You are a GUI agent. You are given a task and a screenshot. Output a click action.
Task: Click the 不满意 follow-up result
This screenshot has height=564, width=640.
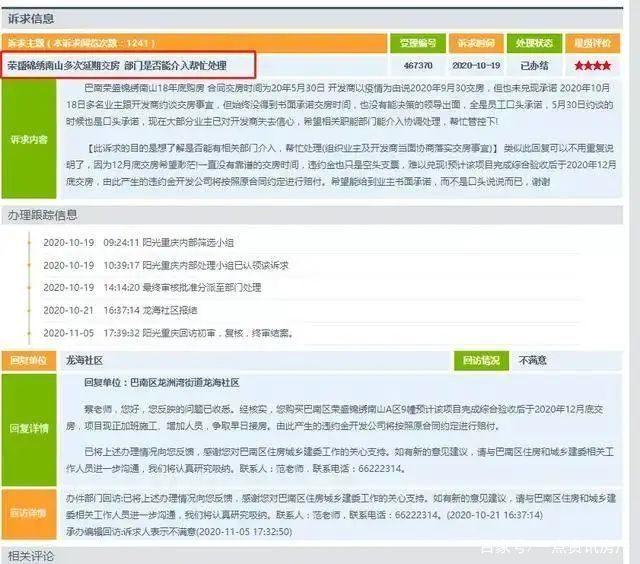point(533,360)
